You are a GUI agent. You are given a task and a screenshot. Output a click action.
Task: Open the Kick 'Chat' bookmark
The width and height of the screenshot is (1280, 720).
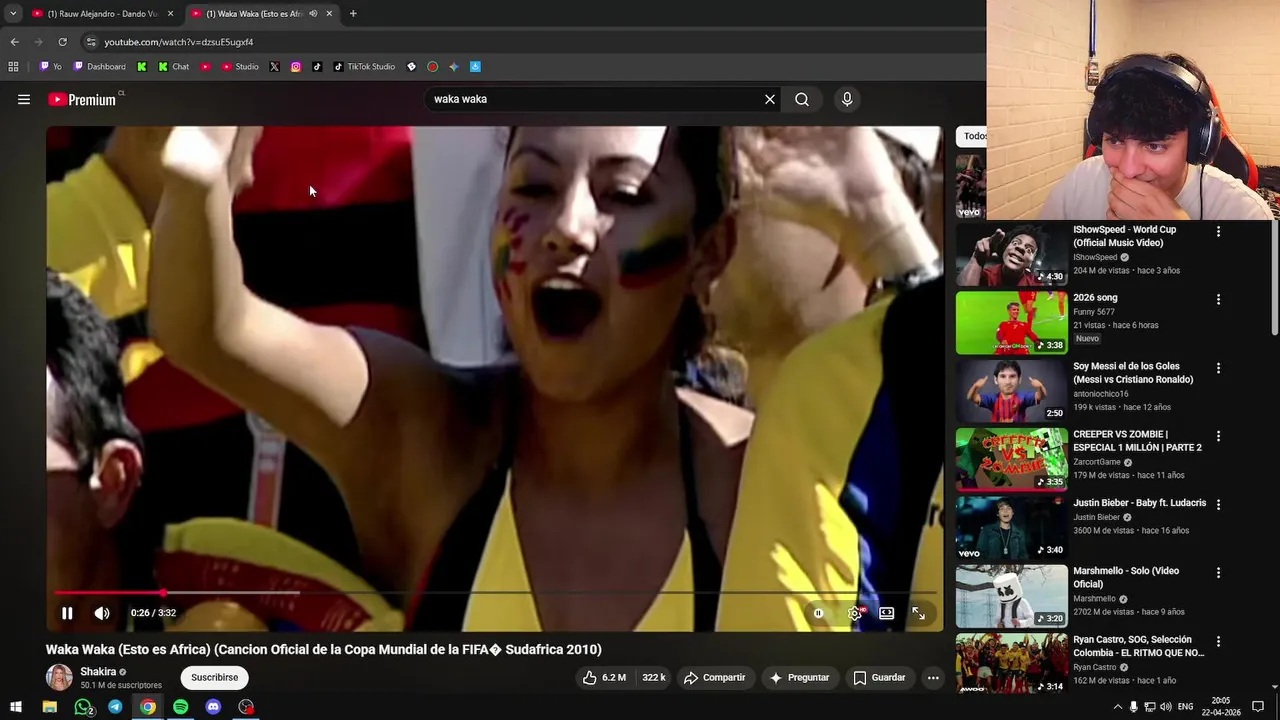tap(173, 67)
